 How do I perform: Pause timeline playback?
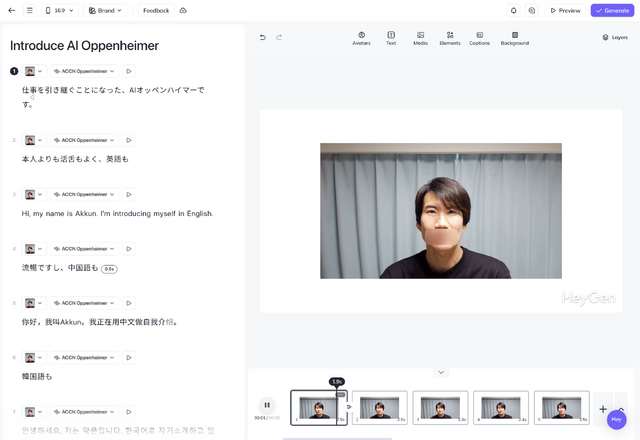click(267, 405)
